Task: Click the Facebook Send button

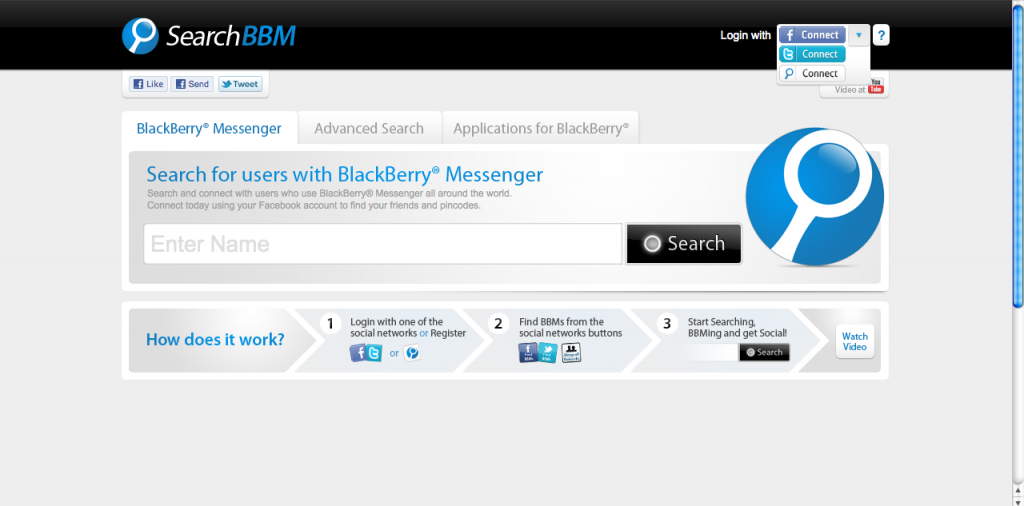Action: pyautogui.click(x=192, y=84)
